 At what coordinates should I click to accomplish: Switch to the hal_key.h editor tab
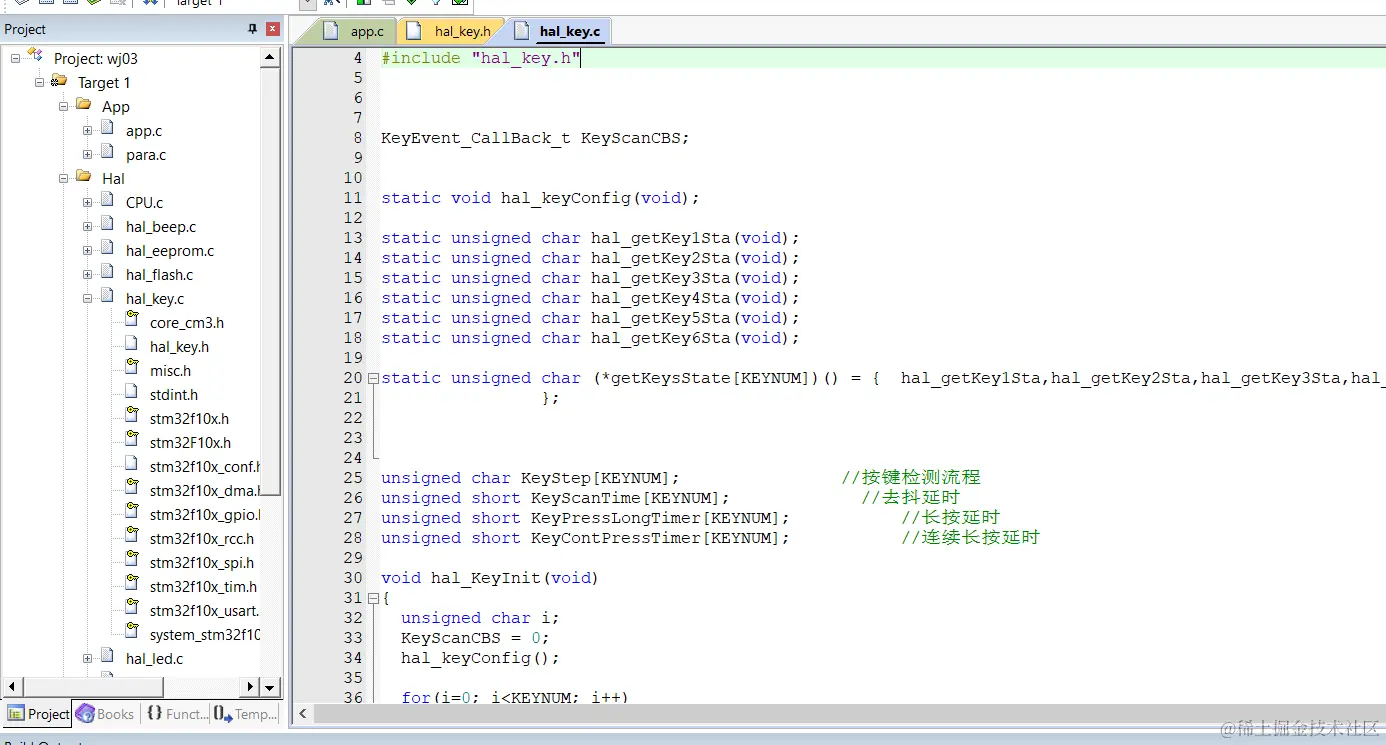(x=451, y=31)
